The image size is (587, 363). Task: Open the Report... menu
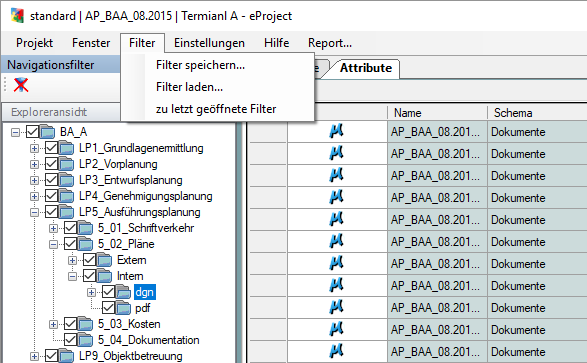click(330, 43)
